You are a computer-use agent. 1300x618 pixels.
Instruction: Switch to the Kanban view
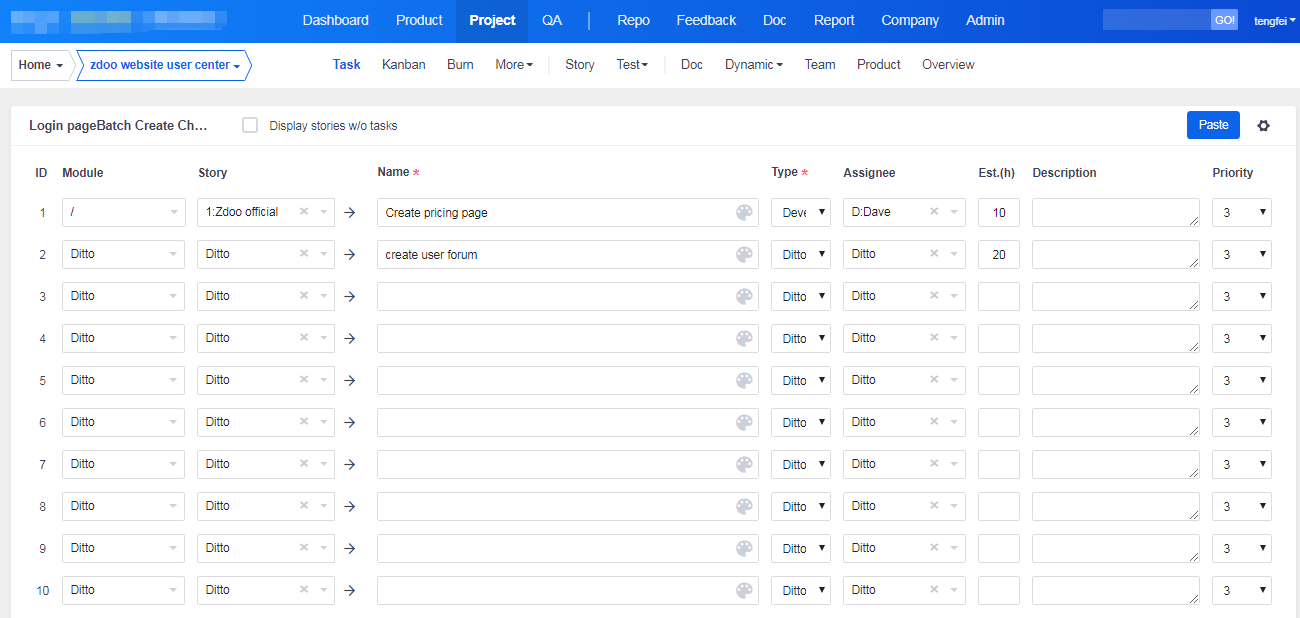pyautogui.click(x=403, y=64)
